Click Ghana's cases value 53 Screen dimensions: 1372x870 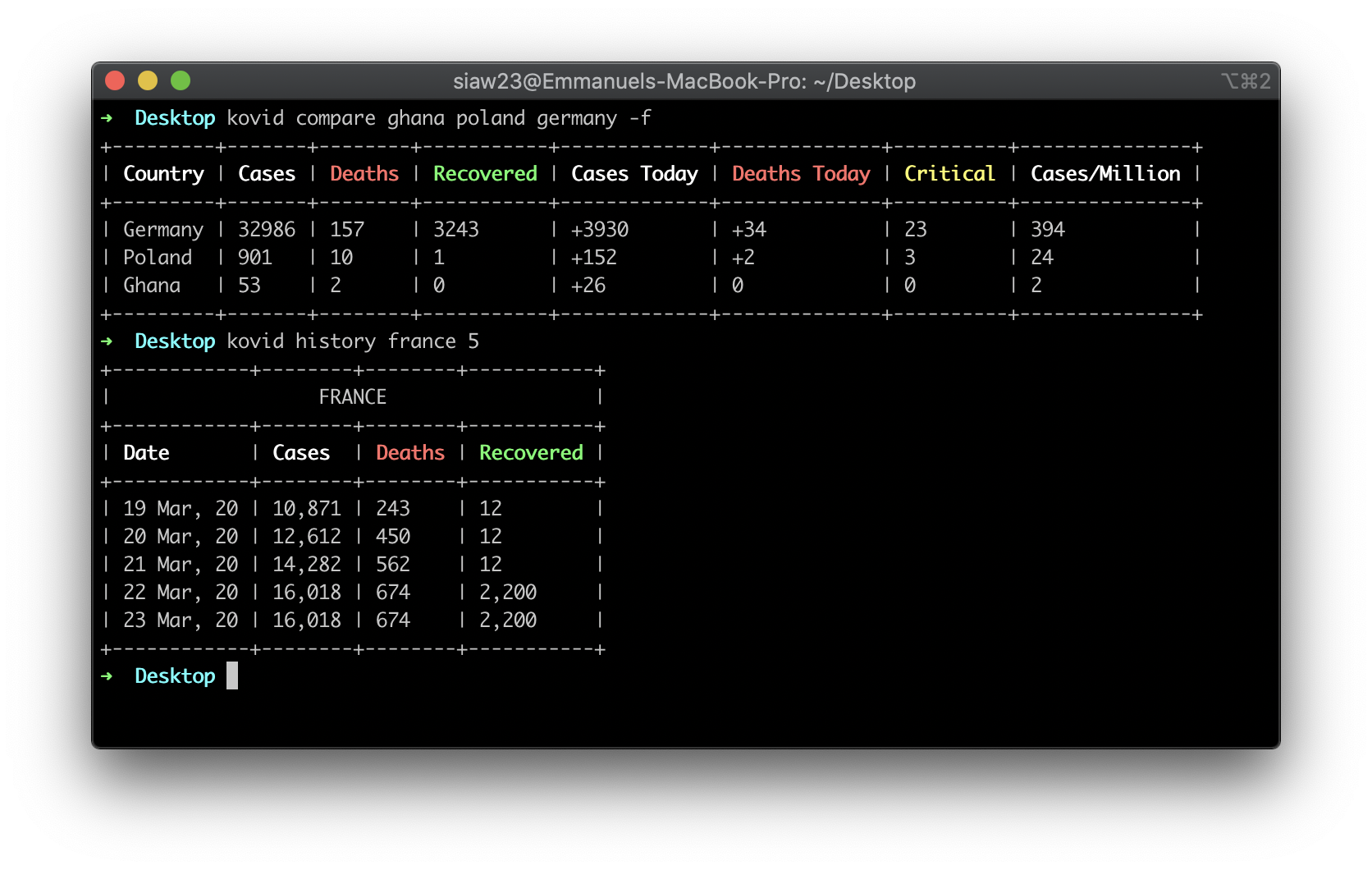[249, 286]
